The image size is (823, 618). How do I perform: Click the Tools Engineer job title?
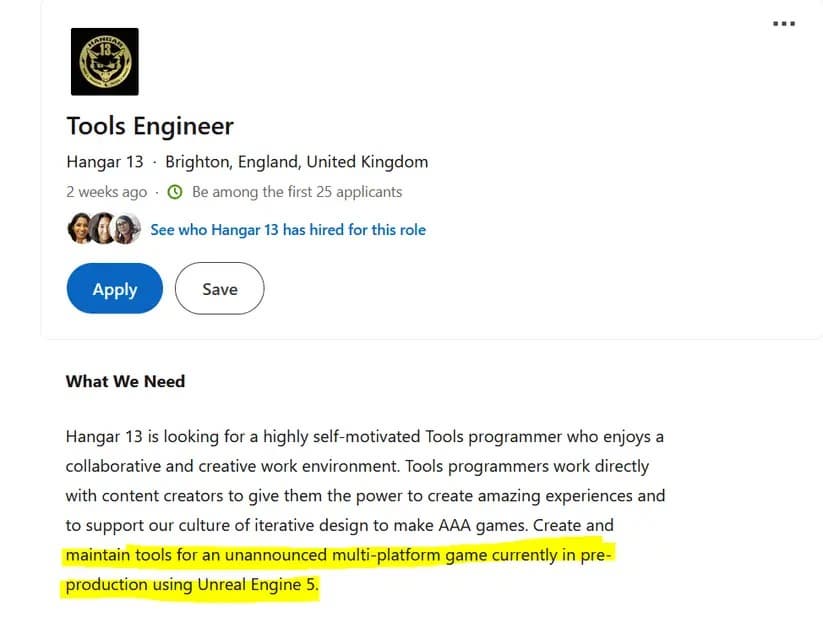150,126
